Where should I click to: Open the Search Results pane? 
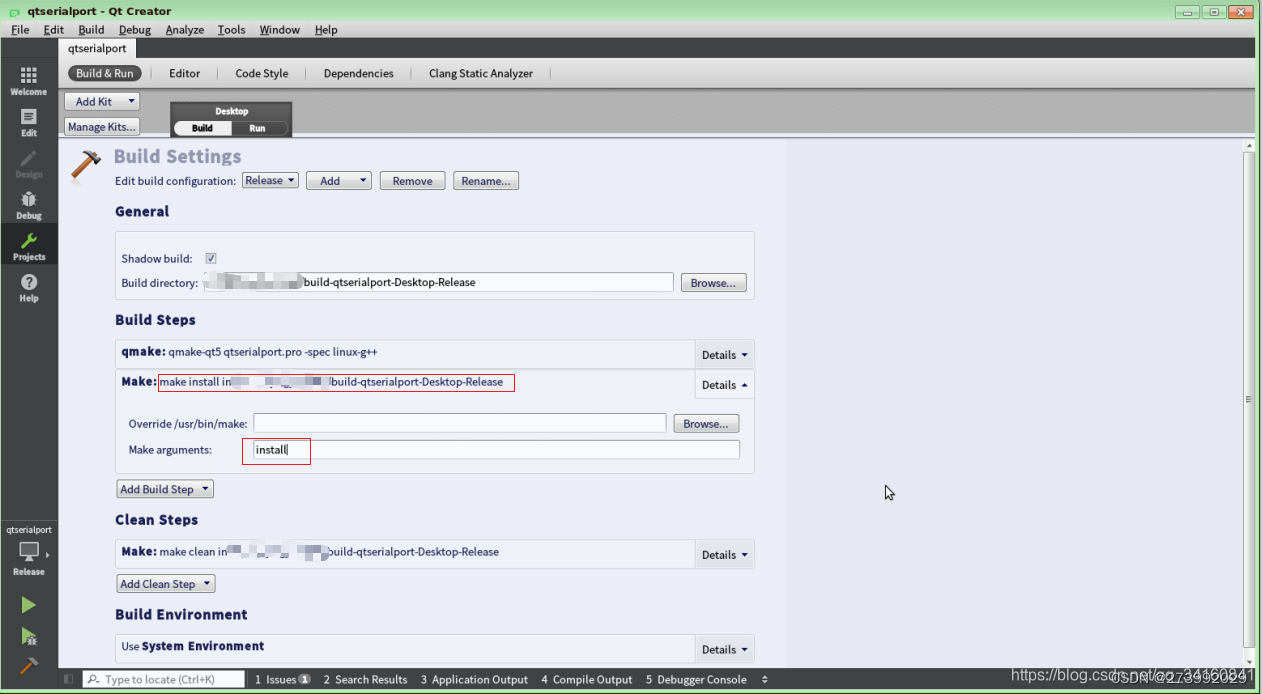pos(365,679)
